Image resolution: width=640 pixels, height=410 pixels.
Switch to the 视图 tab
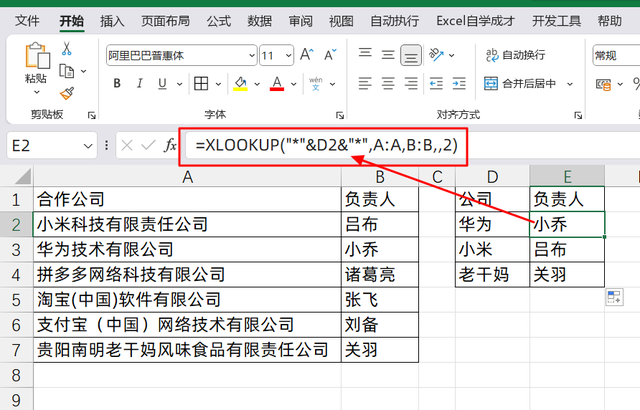point(341,21)
